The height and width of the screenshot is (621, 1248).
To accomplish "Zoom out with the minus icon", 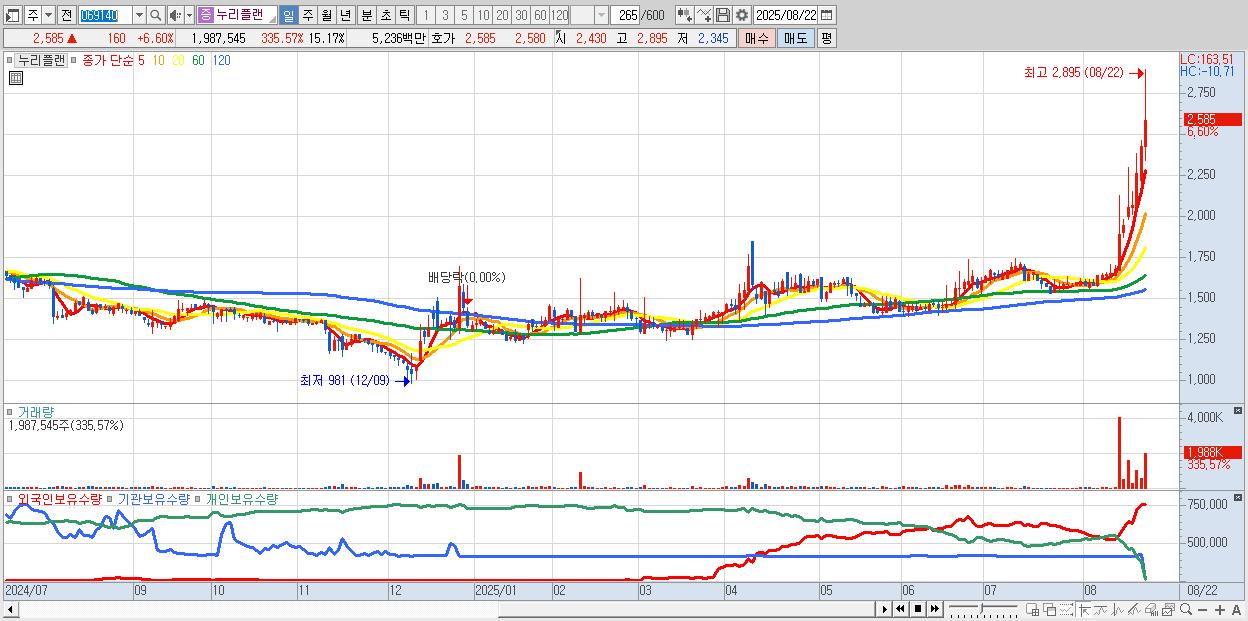I will [1202, 610].
